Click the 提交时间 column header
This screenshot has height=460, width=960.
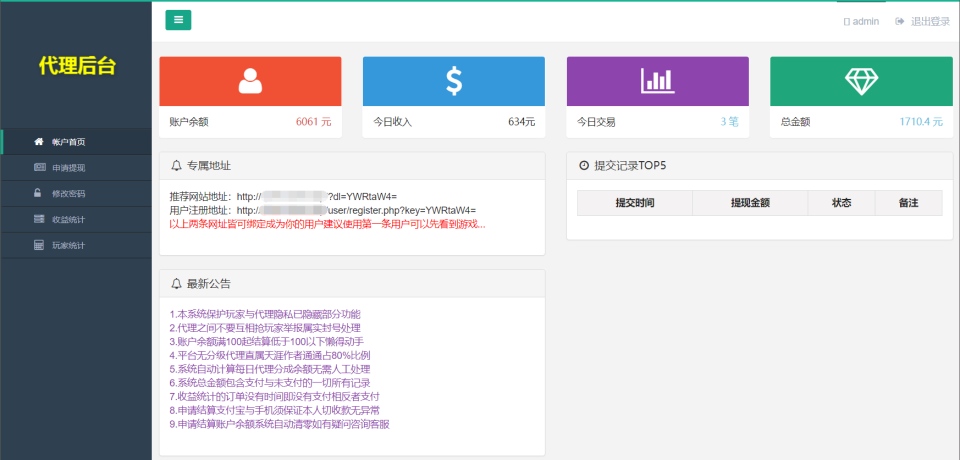[635, 203]
